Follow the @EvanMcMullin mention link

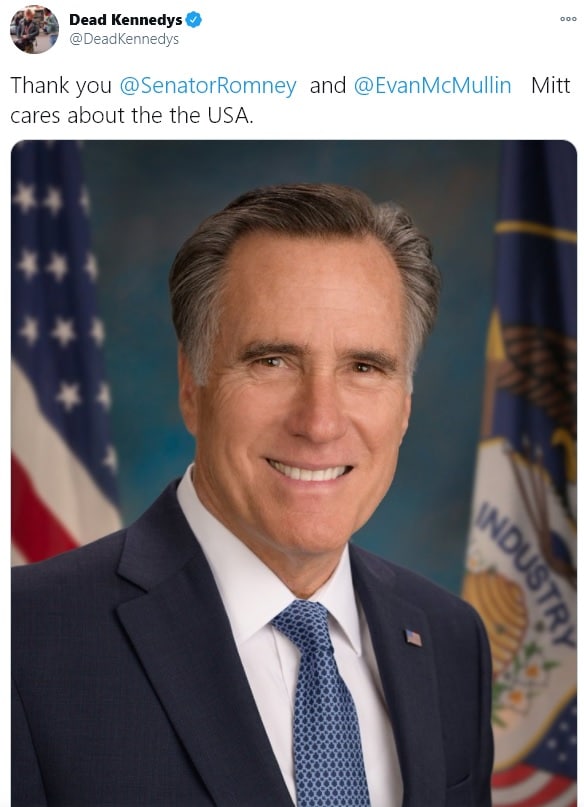point(432,85)
